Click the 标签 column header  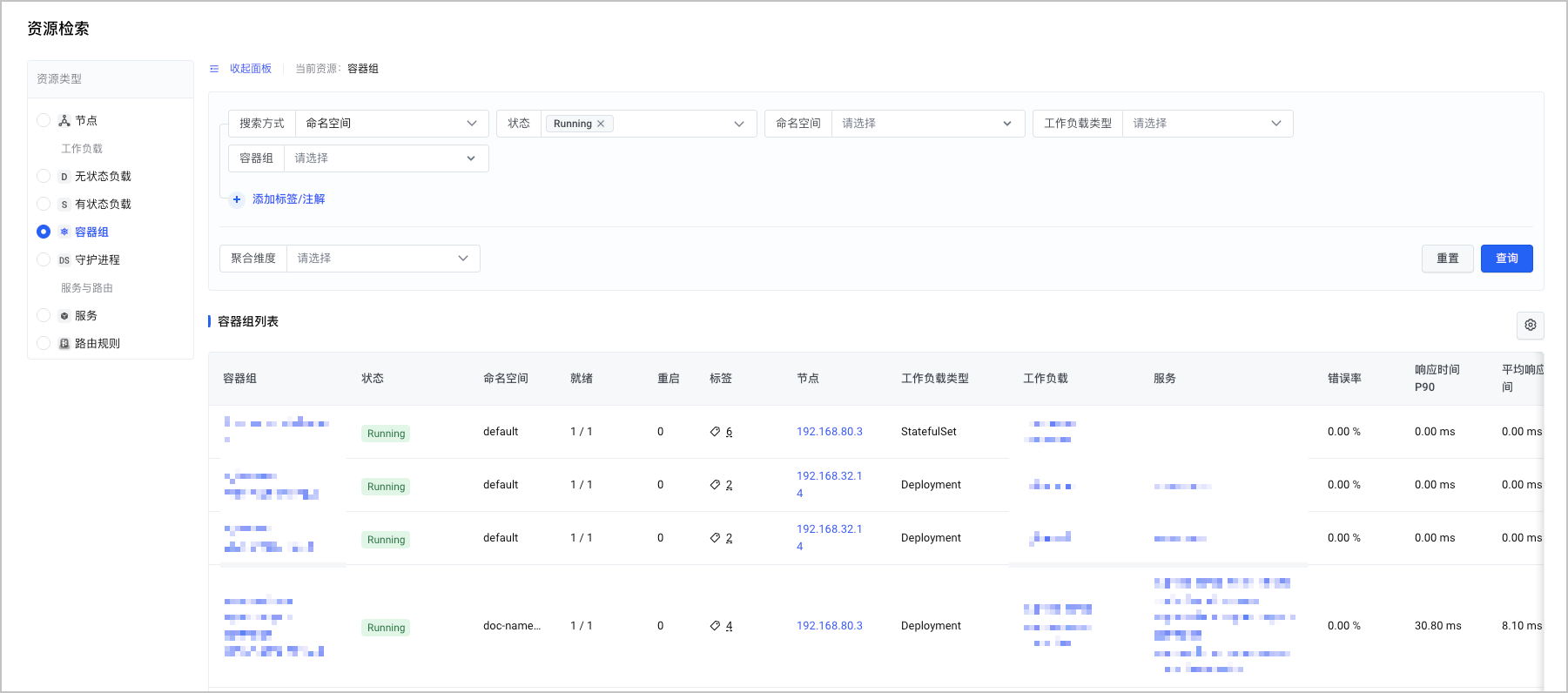(x=721, y=379)
